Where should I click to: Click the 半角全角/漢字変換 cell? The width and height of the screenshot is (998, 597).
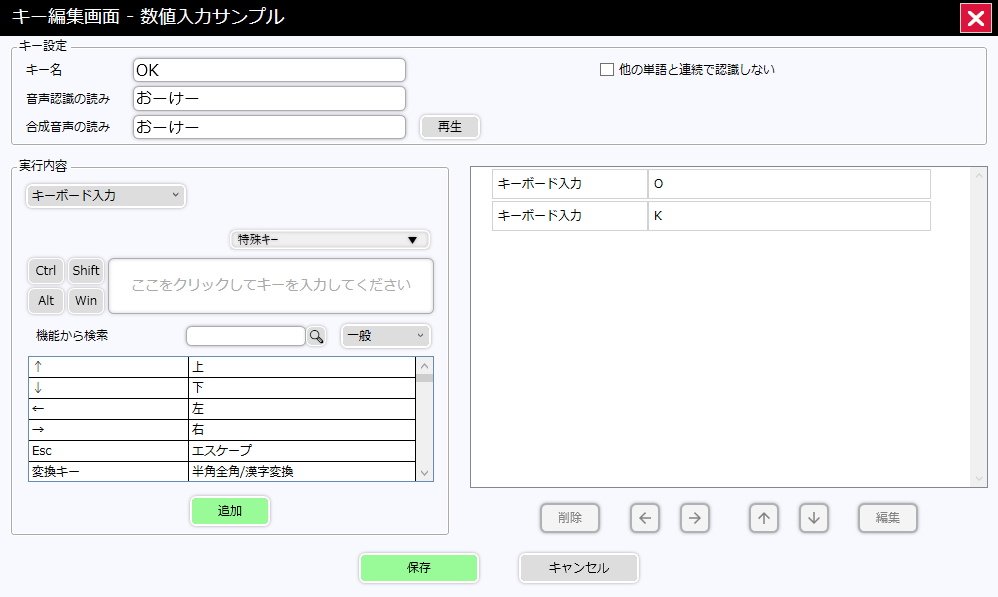302,472
